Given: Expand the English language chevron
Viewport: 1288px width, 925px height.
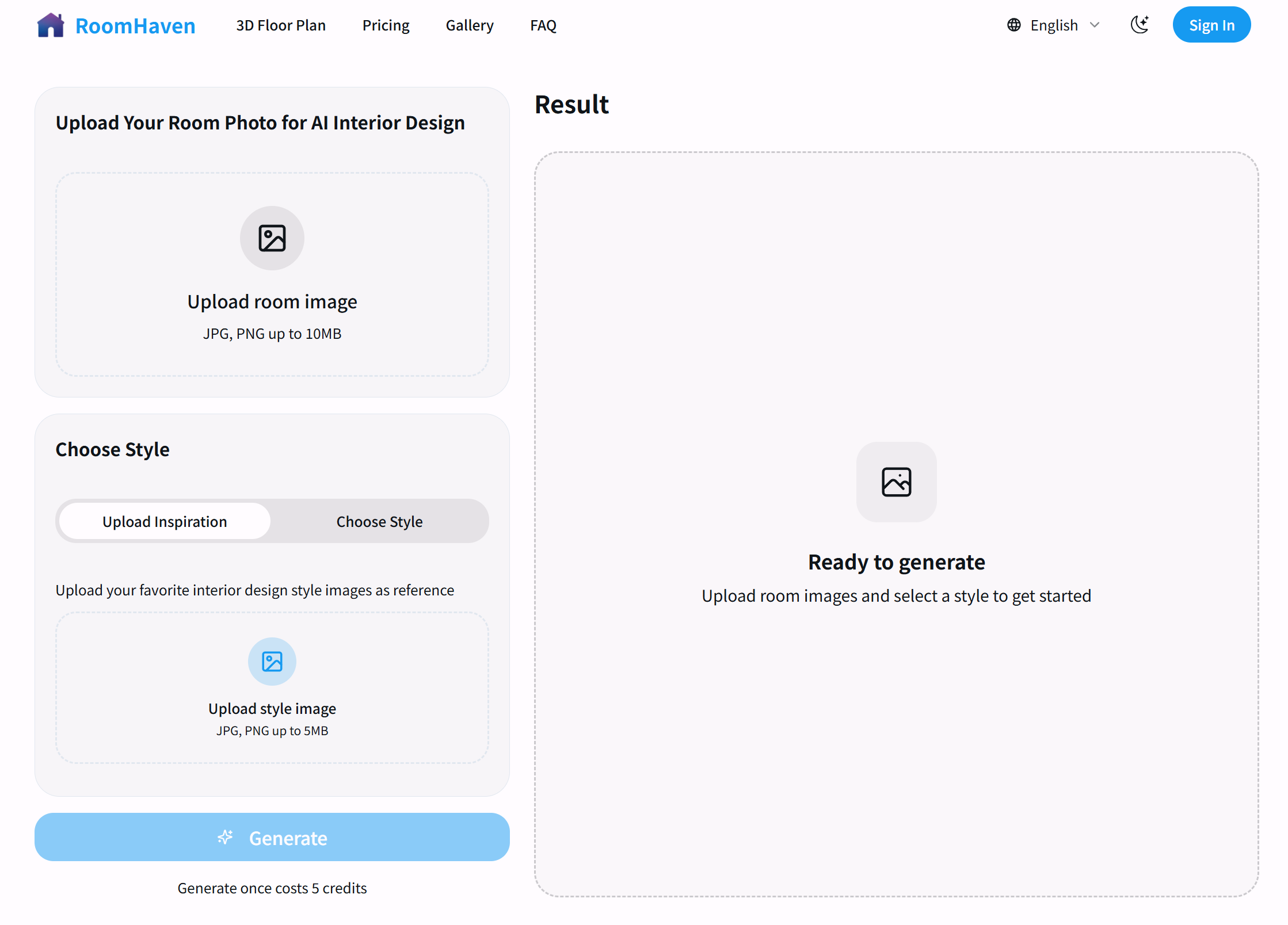Looking at the screenshot, I should tap(1095, 25).
